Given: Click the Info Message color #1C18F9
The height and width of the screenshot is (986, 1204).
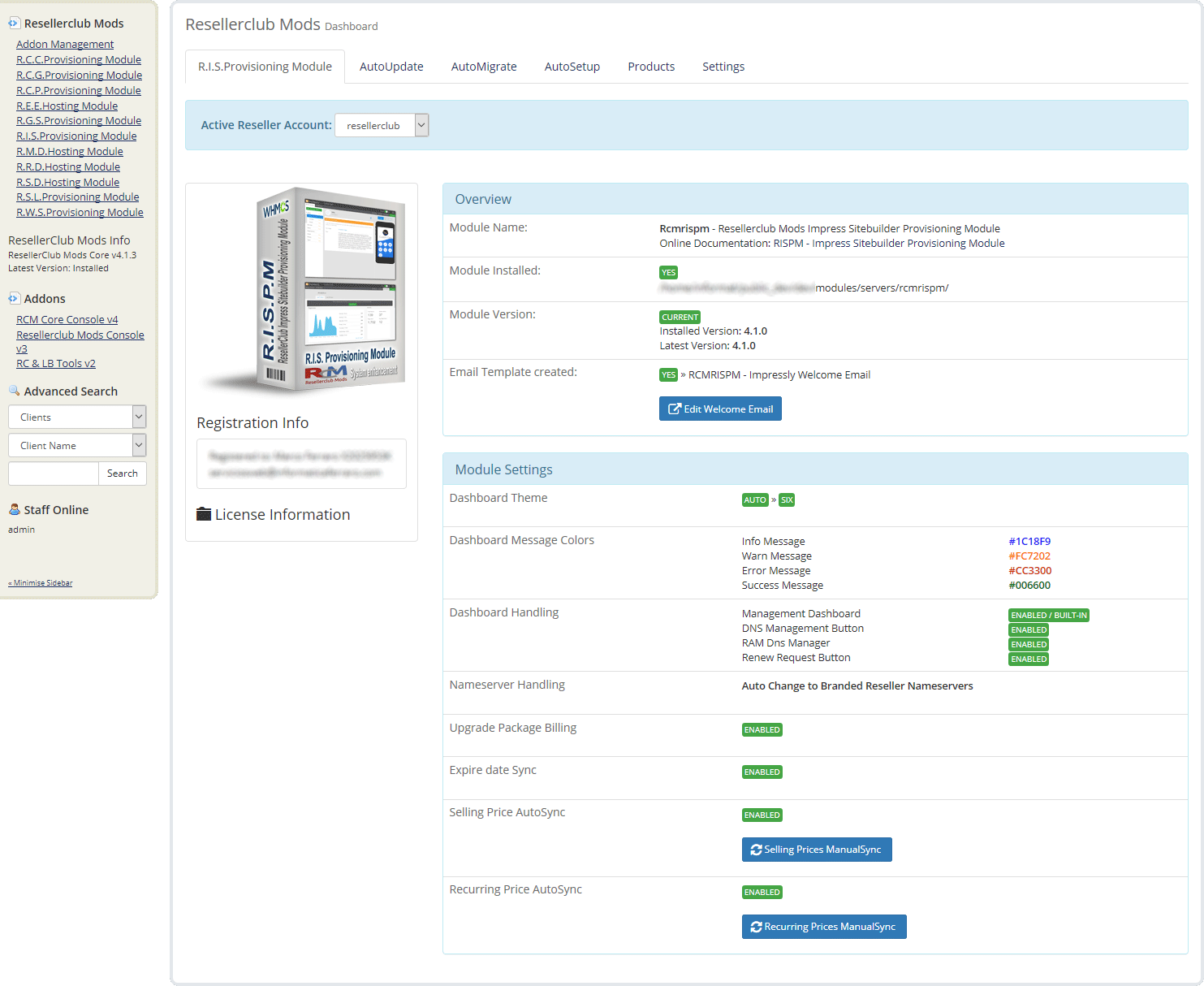Looking at the screenshot, I should 1029,542.
